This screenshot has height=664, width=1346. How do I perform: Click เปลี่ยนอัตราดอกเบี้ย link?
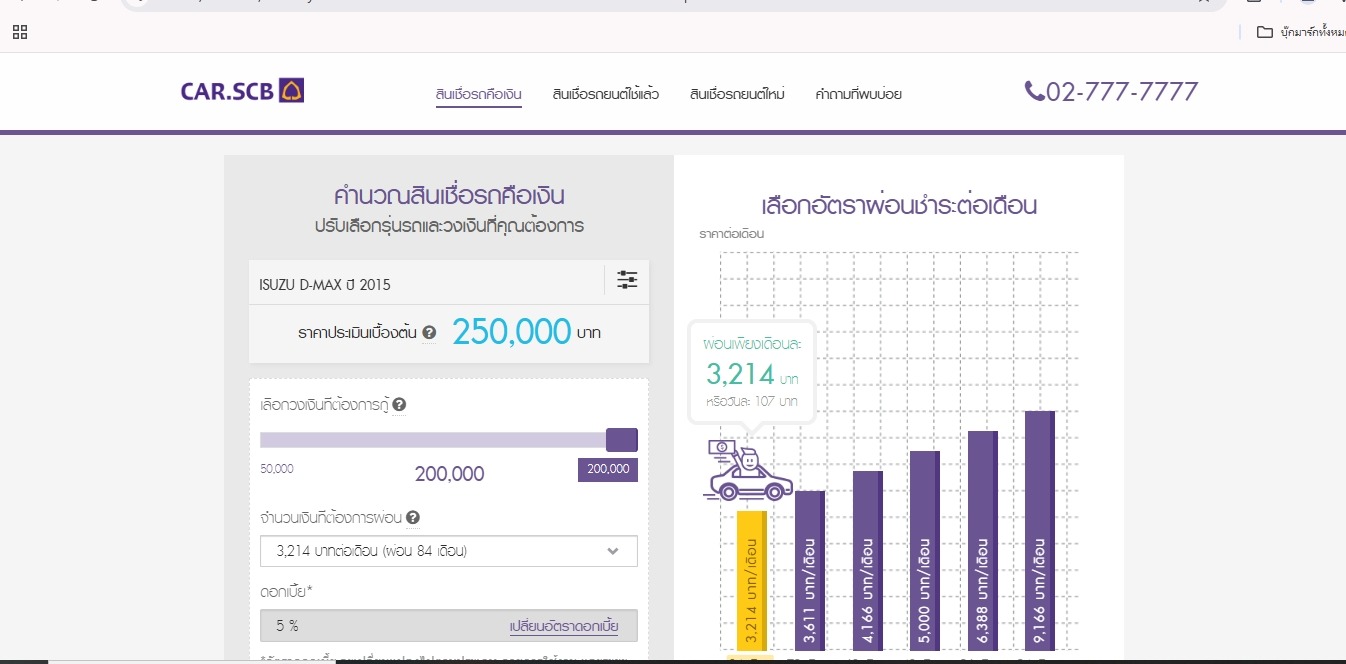pyautogui.click(x=564, y=627)
